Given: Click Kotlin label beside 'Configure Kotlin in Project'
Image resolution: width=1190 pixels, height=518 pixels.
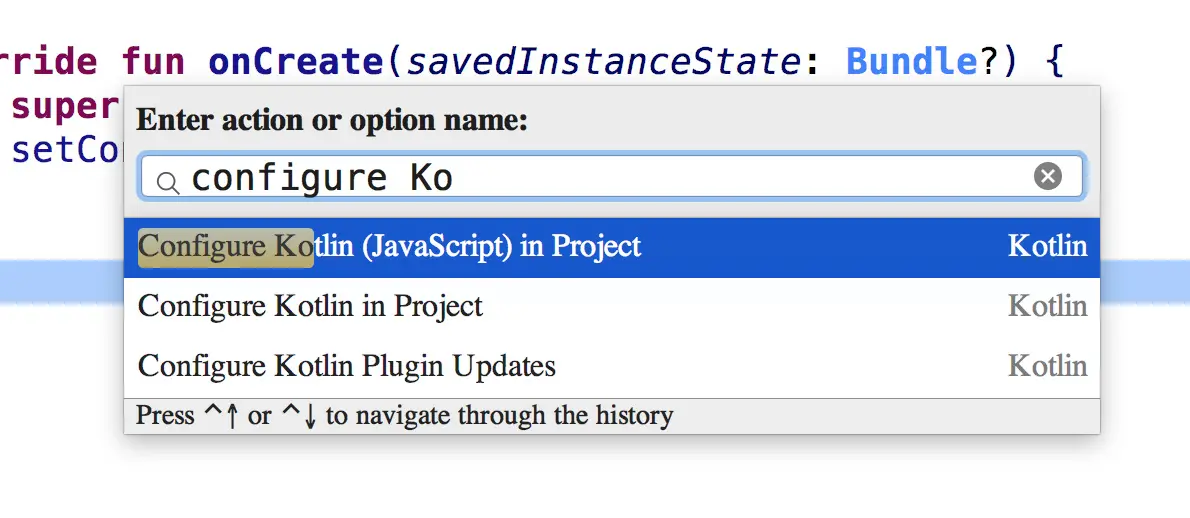Looking at the screenshot, I should pos(1046,306).
